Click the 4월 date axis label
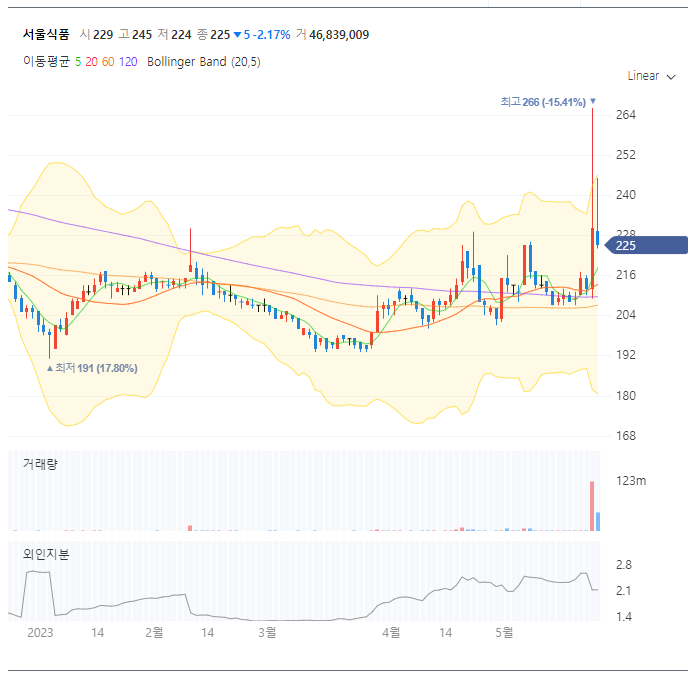Image resolution: width=696 pixels, height=679 pixels. 391,632
